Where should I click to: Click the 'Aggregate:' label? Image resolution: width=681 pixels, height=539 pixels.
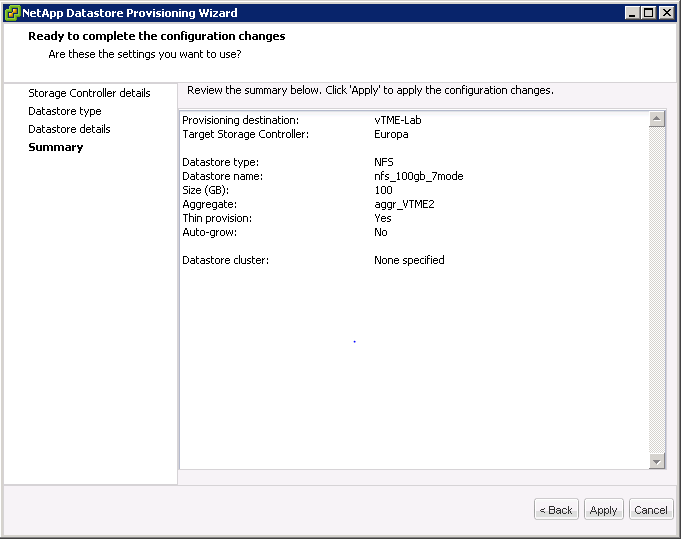[x=209, y=204]
